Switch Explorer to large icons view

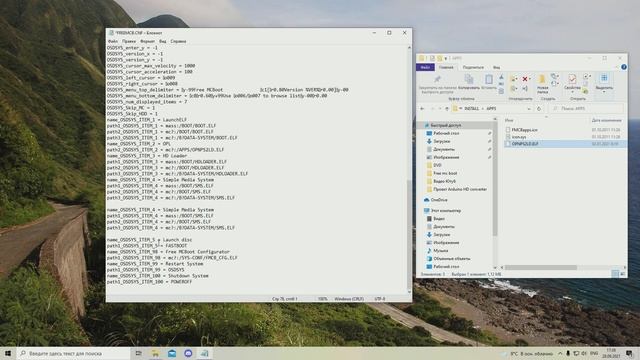click(x=623, y=274)
